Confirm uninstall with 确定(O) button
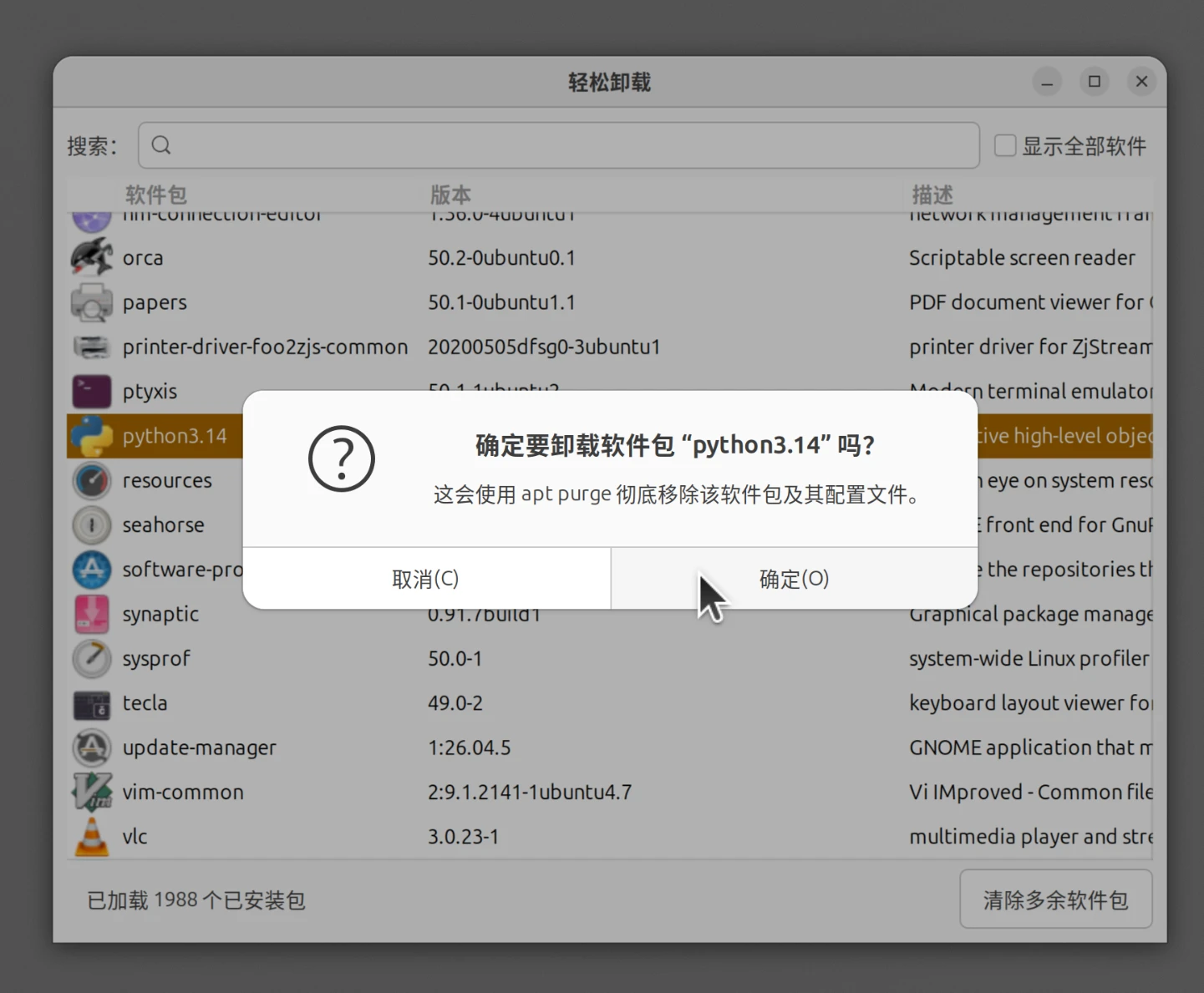1204x993 pixels. [x=795, y=579]
